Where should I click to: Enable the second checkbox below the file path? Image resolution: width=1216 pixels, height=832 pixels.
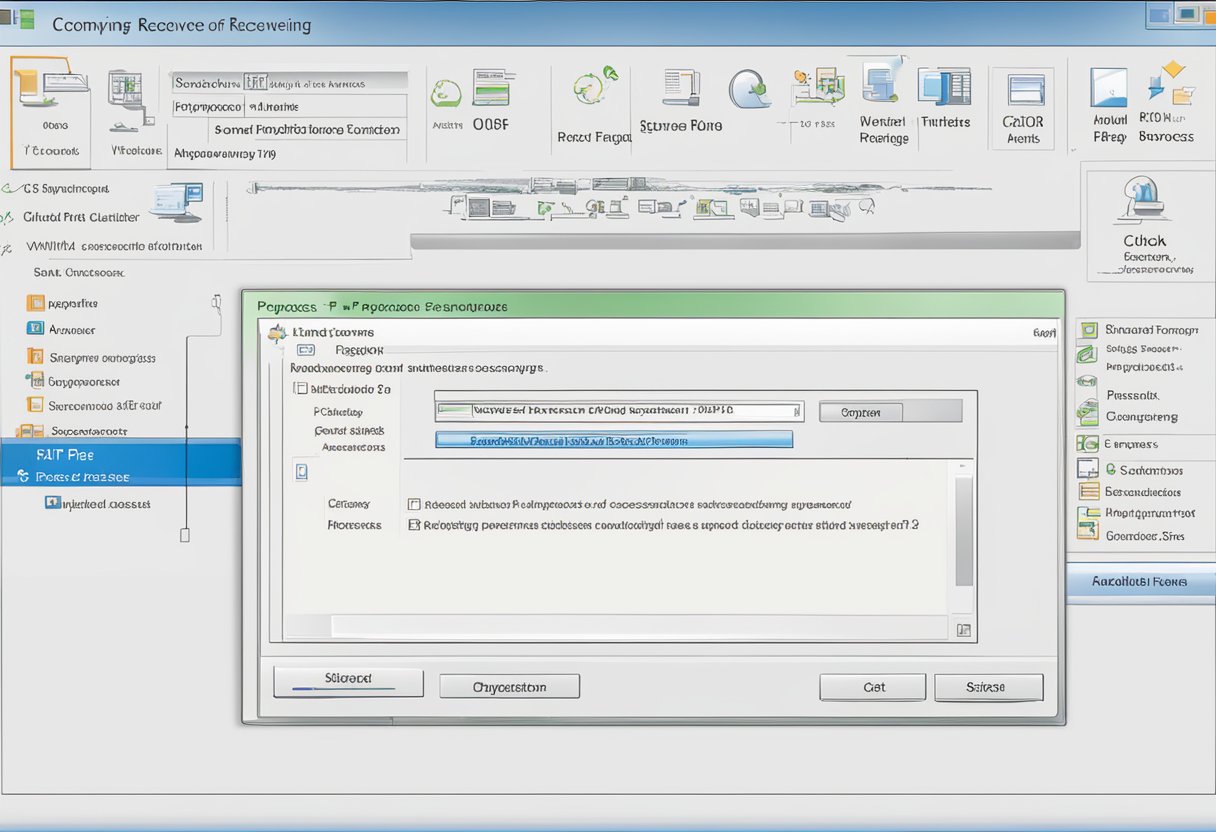[x=416, y=523]
